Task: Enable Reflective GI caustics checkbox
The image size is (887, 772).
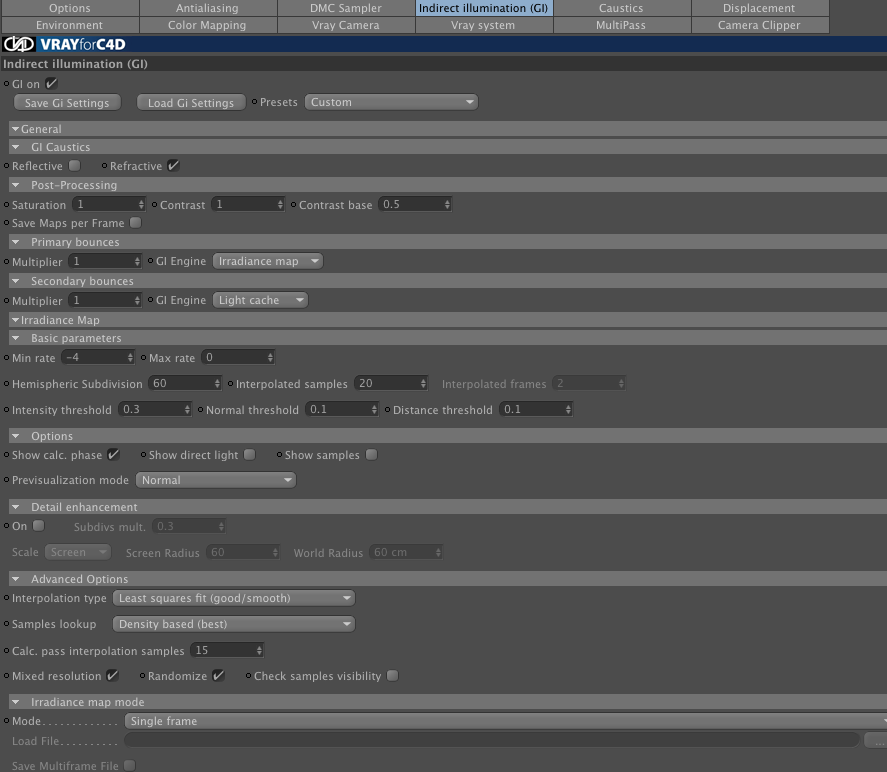Action: pos(74,166)
